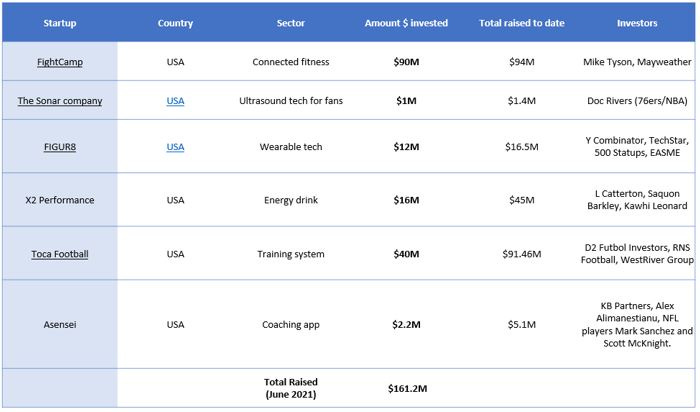Click the USA link in The Sonar company row

(175, 101)
